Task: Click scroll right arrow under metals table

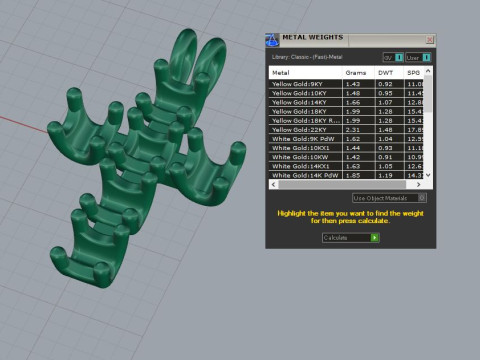Action: [419, 184]
